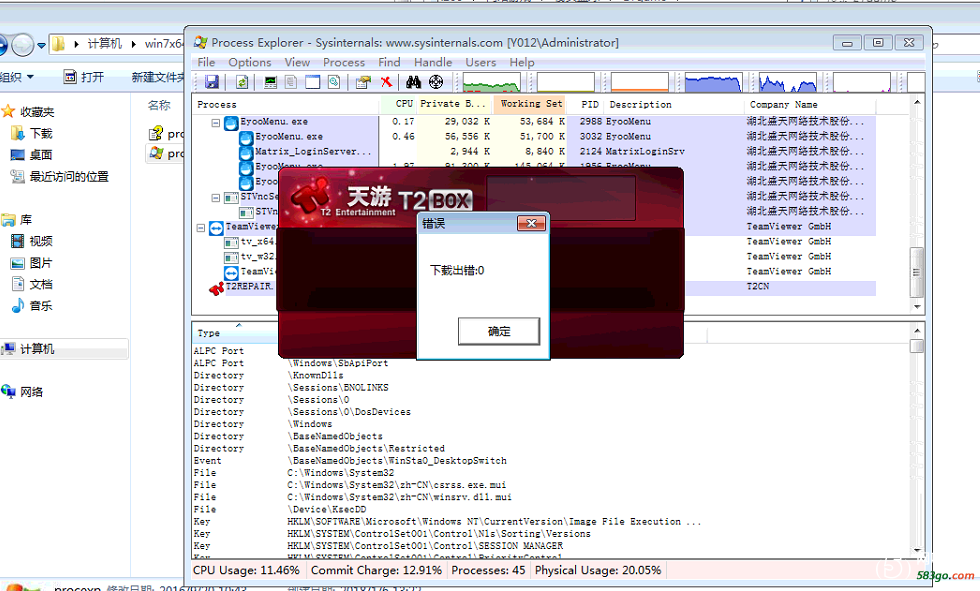This screenshot has width=980, height=591.
Task: Click the Refresh Now toolbar icon
Action: pos(242,82)
